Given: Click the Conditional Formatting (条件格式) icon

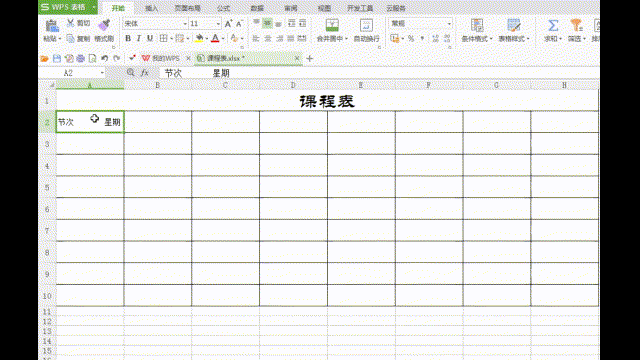Looking at the screenshot, I should (477, 25).
